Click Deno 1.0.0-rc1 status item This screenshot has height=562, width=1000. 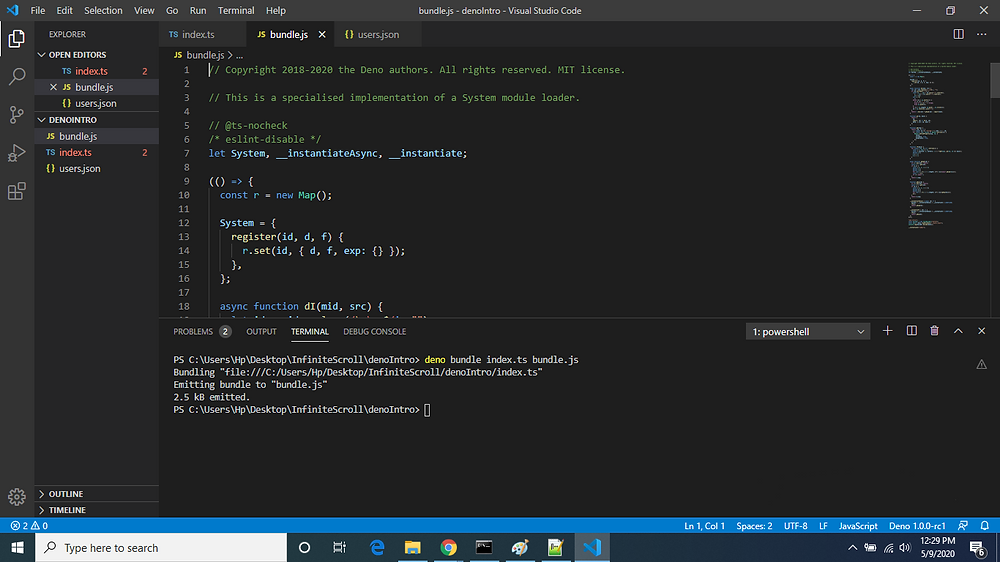[917, 526]
